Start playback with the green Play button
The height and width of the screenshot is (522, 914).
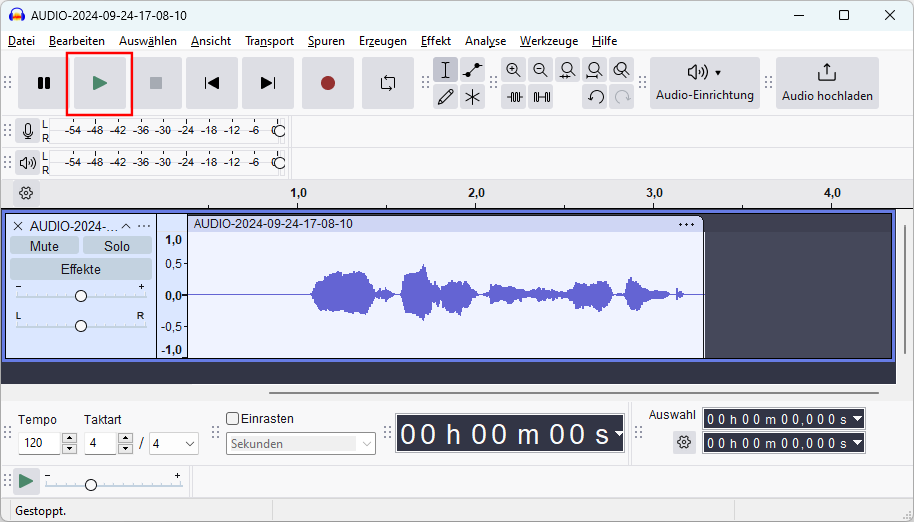[x=100, y=83]
